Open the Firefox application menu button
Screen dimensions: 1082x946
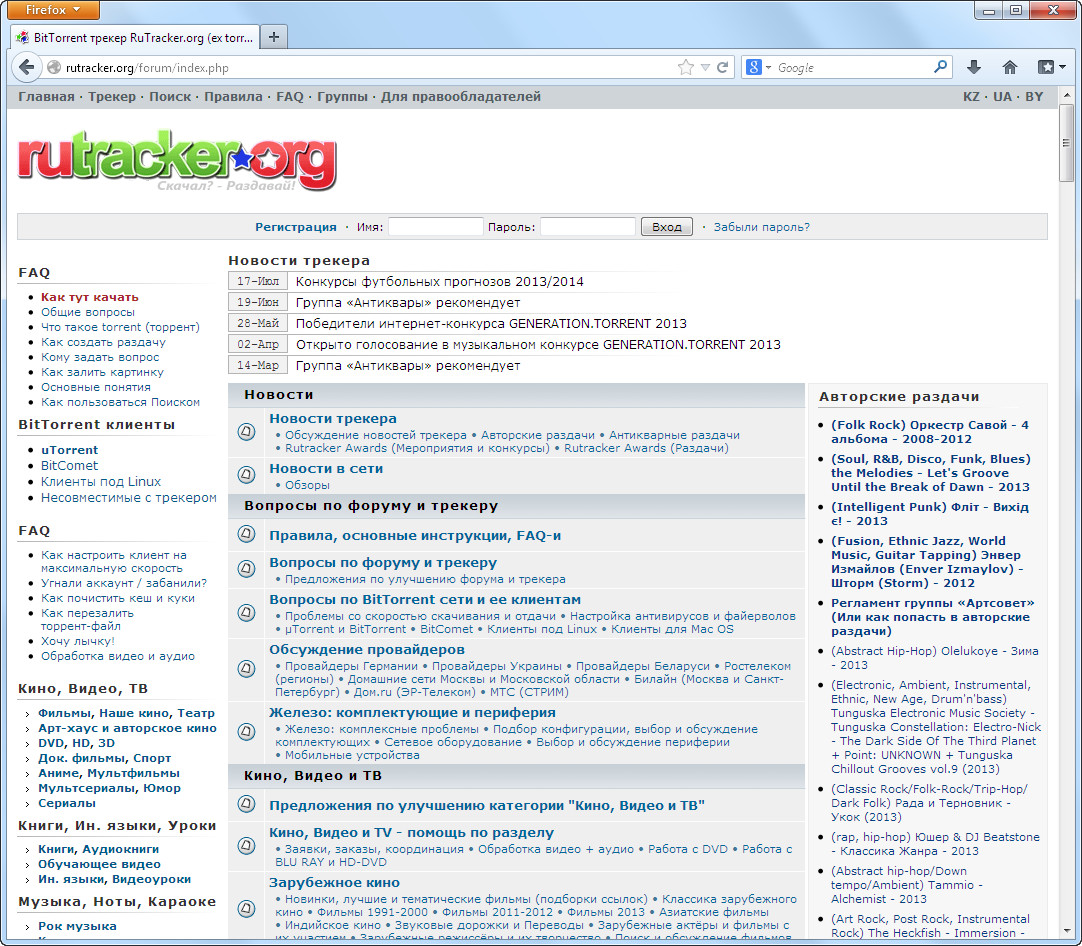click(x=52, y=10)
